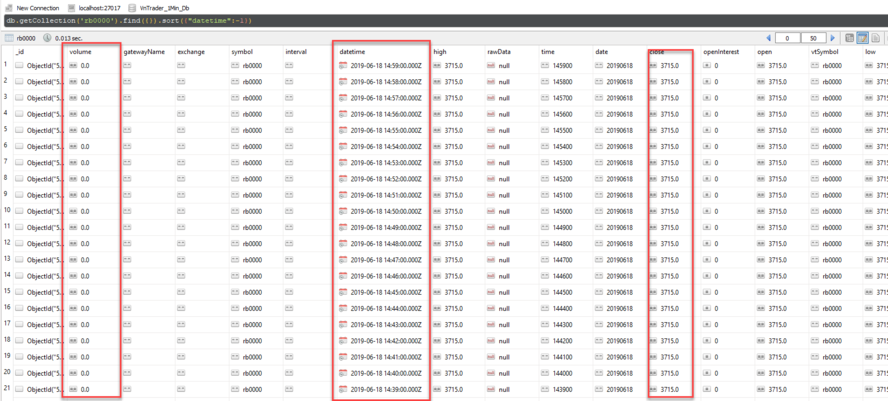Click the VnTrader_1Min_Db database icon

pos(133,7)
